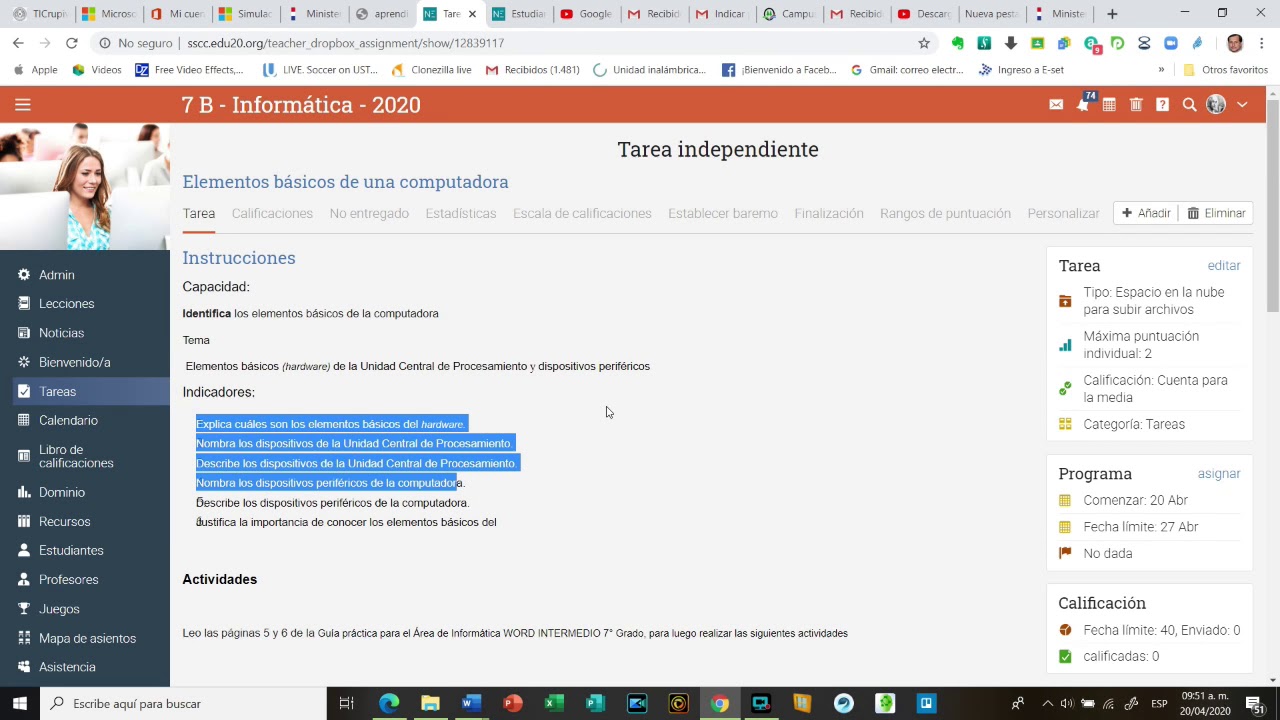This screenshot has width=1280, height=720.
Task: Open the trash icon in the header
Action: pyautogui.click(x=1136, y=105)
